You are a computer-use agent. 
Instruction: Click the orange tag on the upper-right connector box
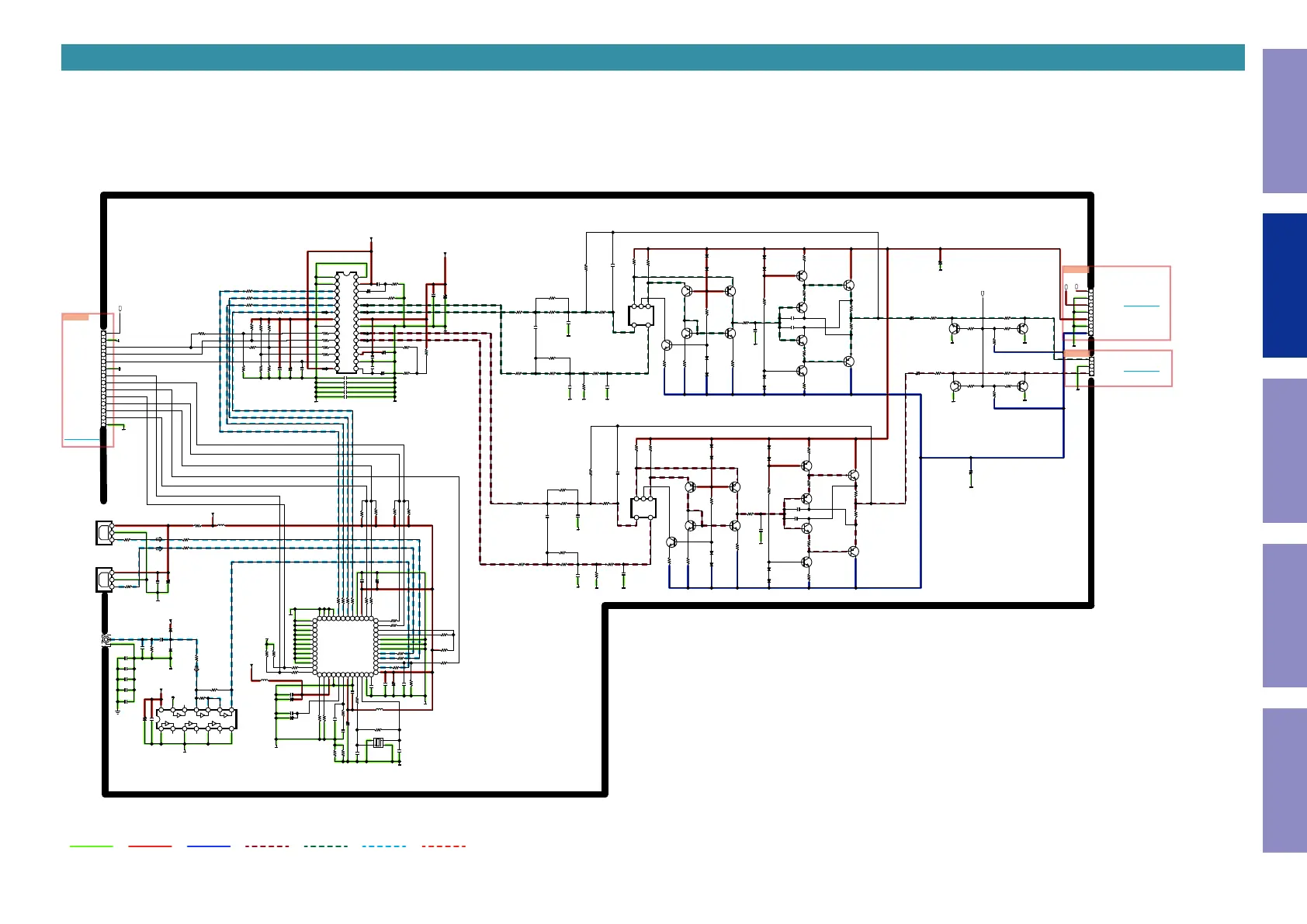[1076, 269]
